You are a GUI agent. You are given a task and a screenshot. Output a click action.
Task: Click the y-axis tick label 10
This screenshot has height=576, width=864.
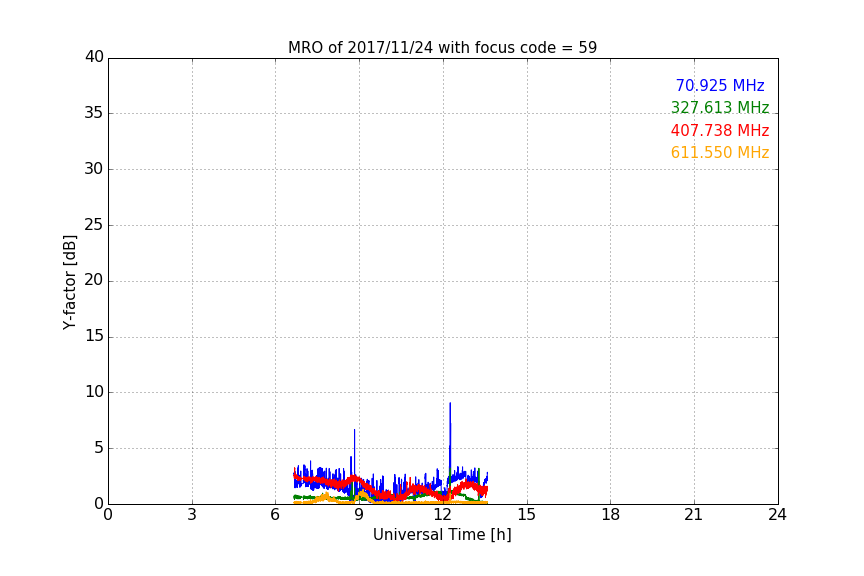click(x=94, y=392)
